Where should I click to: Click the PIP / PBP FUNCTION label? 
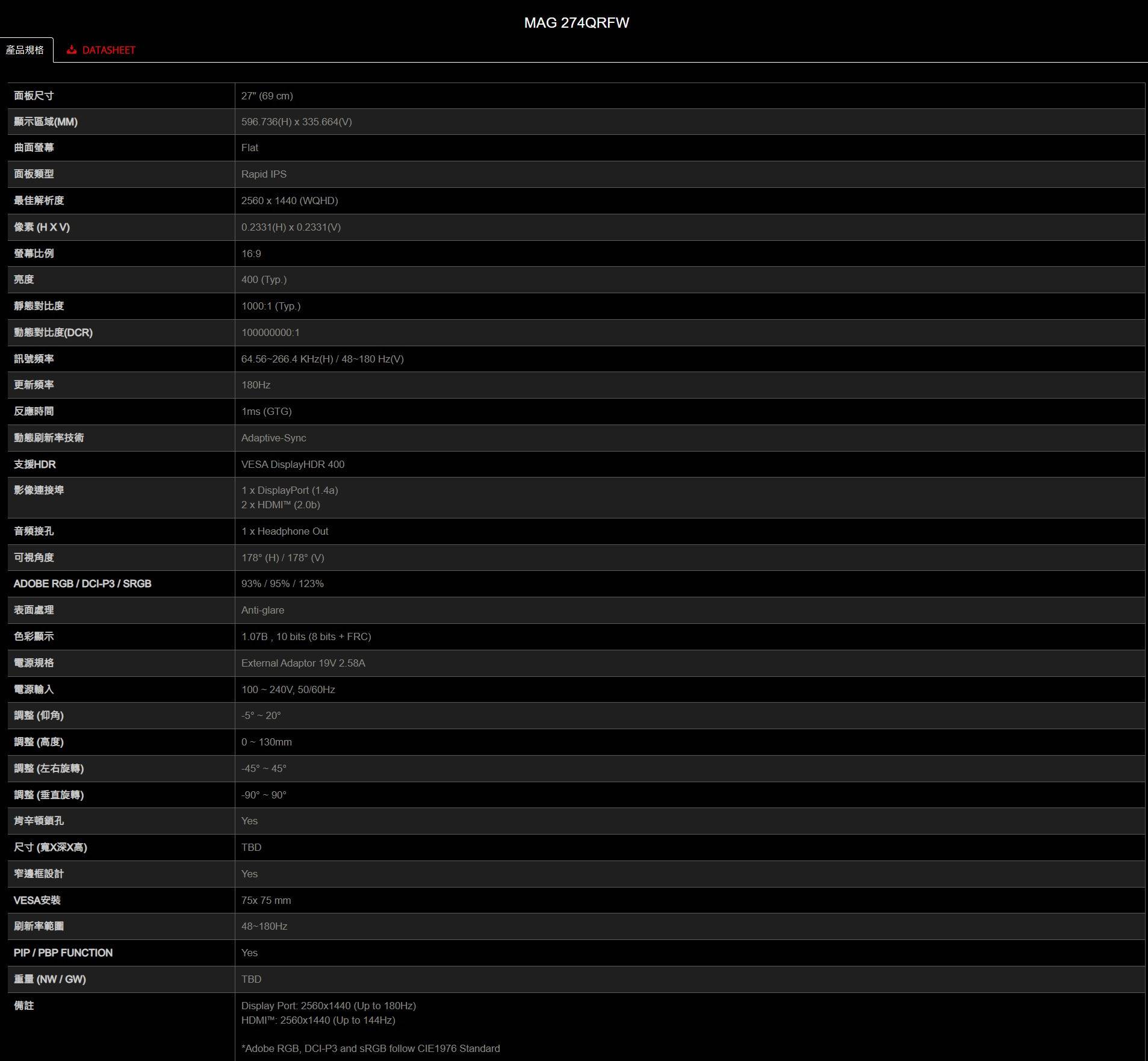coord(63,953)
